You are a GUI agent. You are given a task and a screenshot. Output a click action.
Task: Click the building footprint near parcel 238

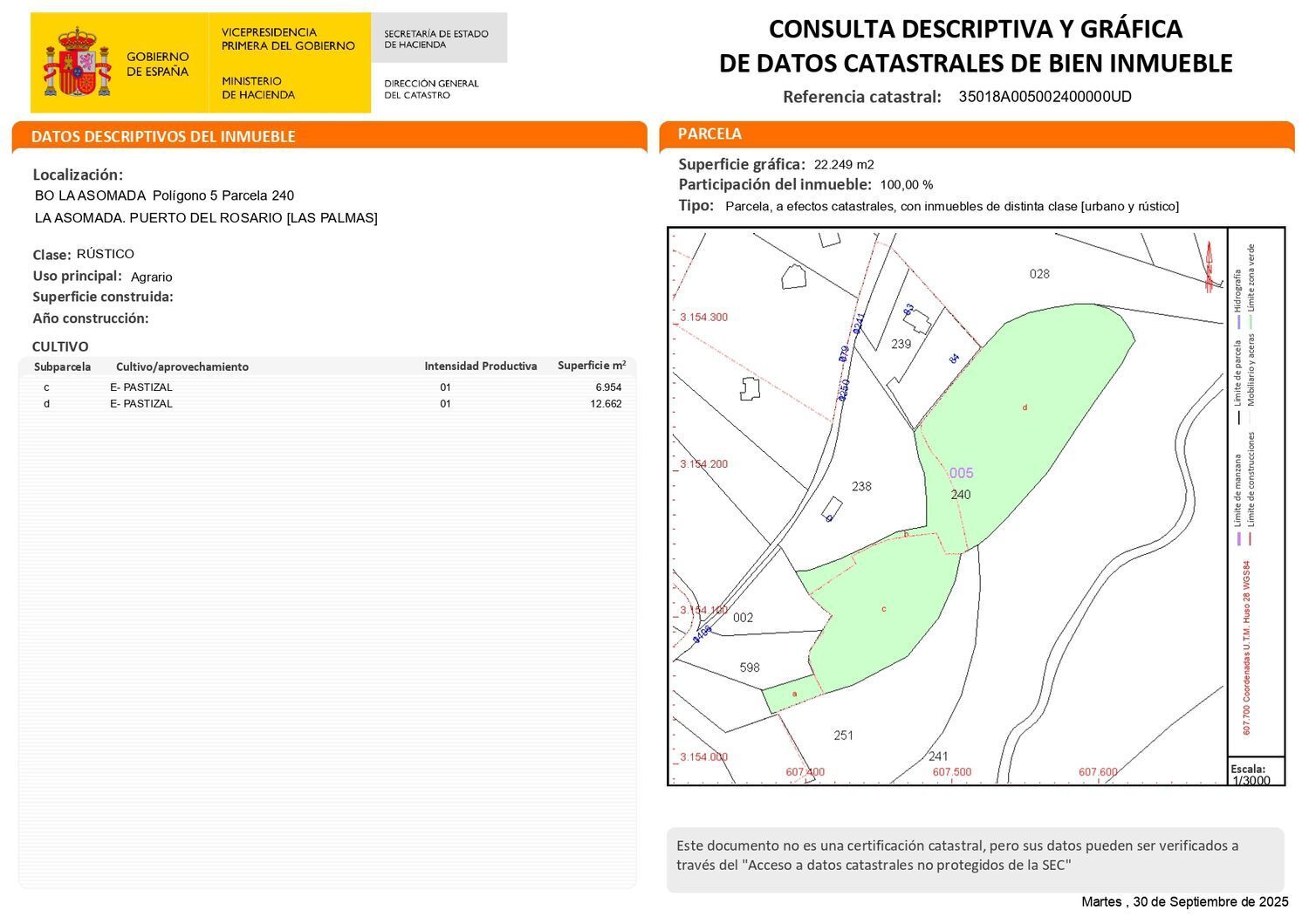click(832, 510)
